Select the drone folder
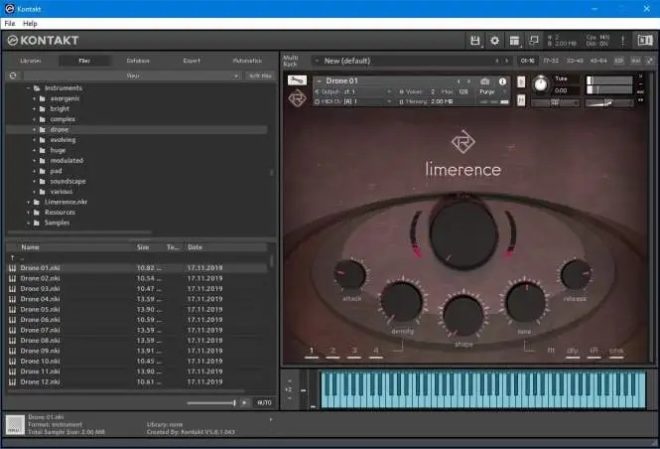Screen dimensions: 660x449 (137, 130)
